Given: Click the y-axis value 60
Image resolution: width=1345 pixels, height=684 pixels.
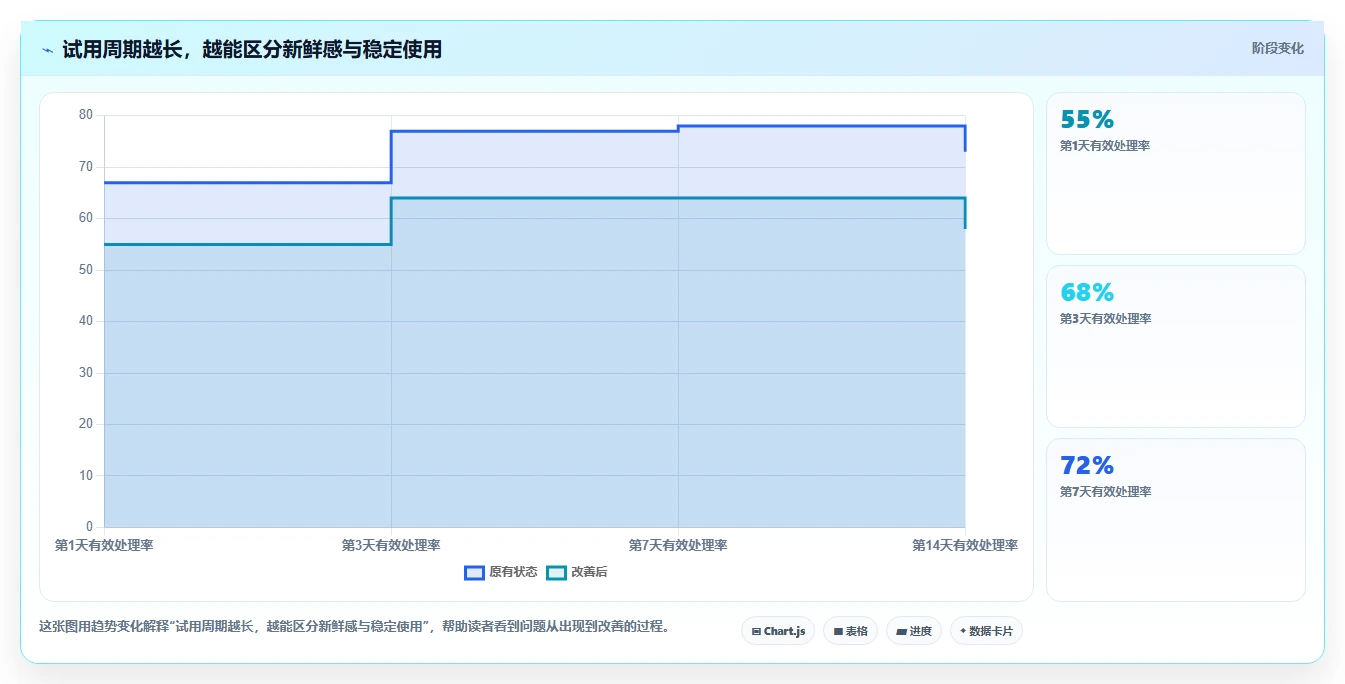Looking at the screenshot, I should 86,218.
